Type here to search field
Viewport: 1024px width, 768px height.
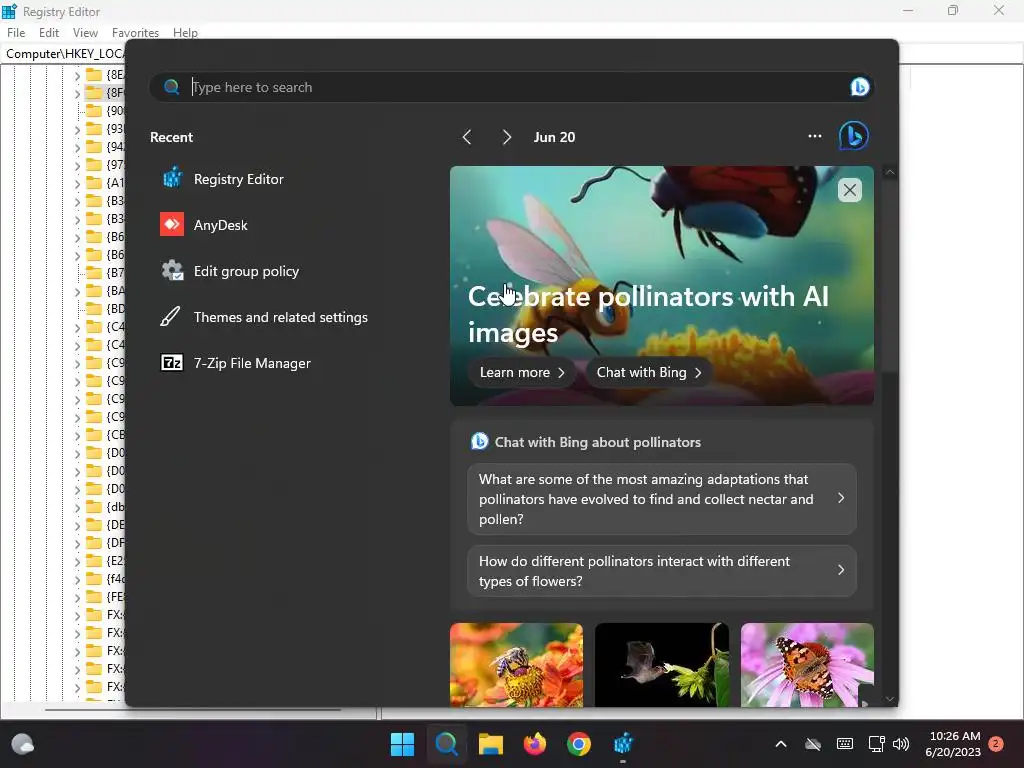click(x=511, y=87)
